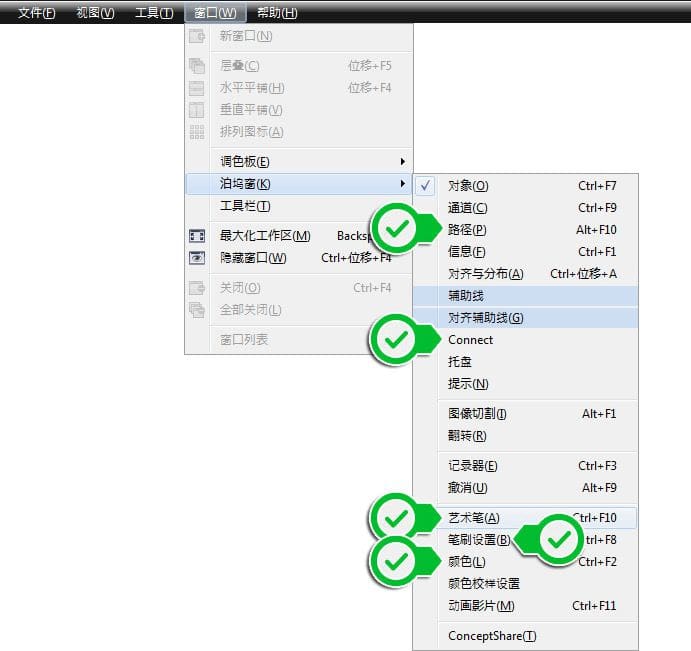
Task: Click the 水平平铺 tile horizontally icon
Action: pos(197,88)
